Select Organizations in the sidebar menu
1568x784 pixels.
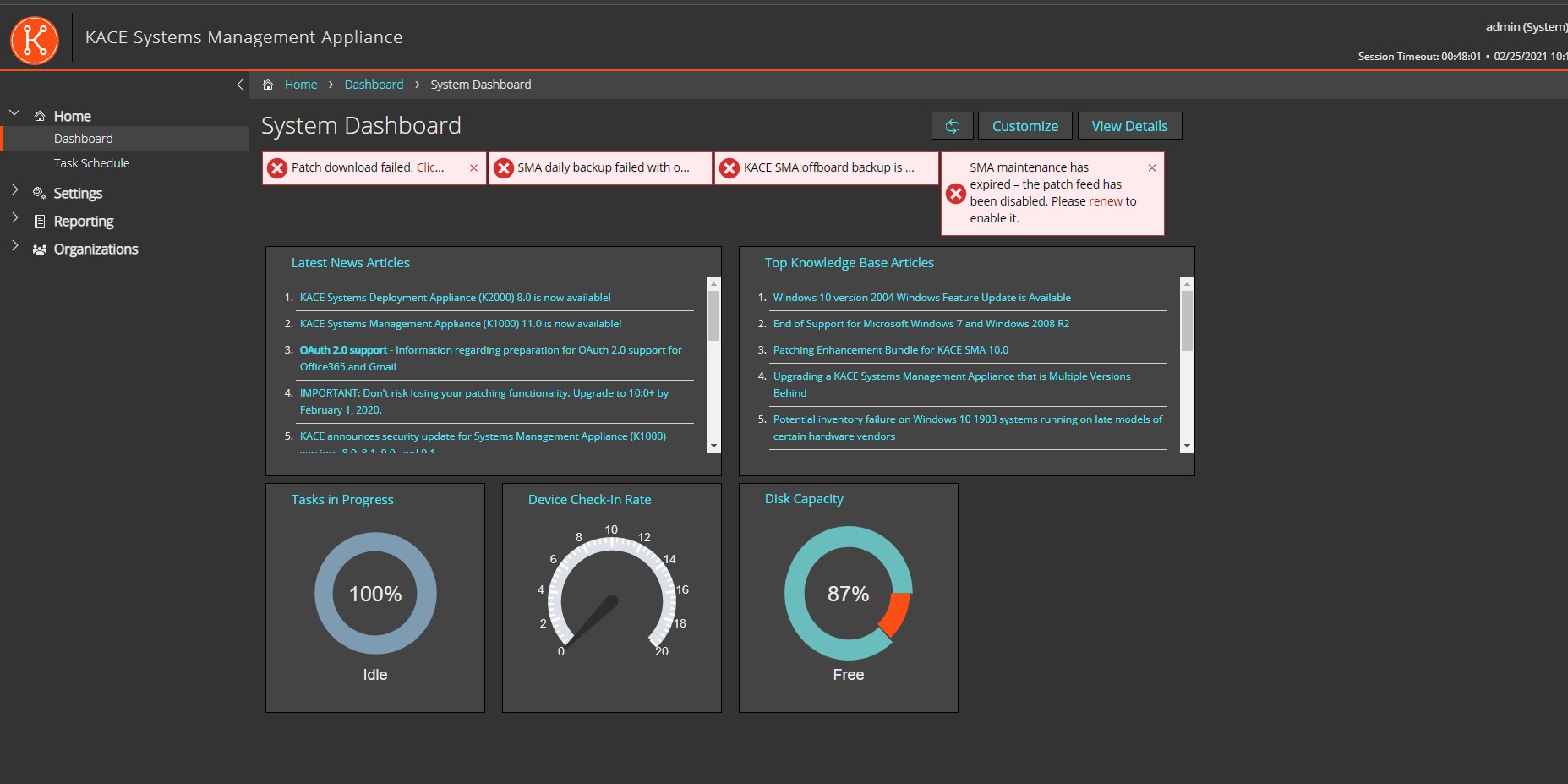point(96,249)
